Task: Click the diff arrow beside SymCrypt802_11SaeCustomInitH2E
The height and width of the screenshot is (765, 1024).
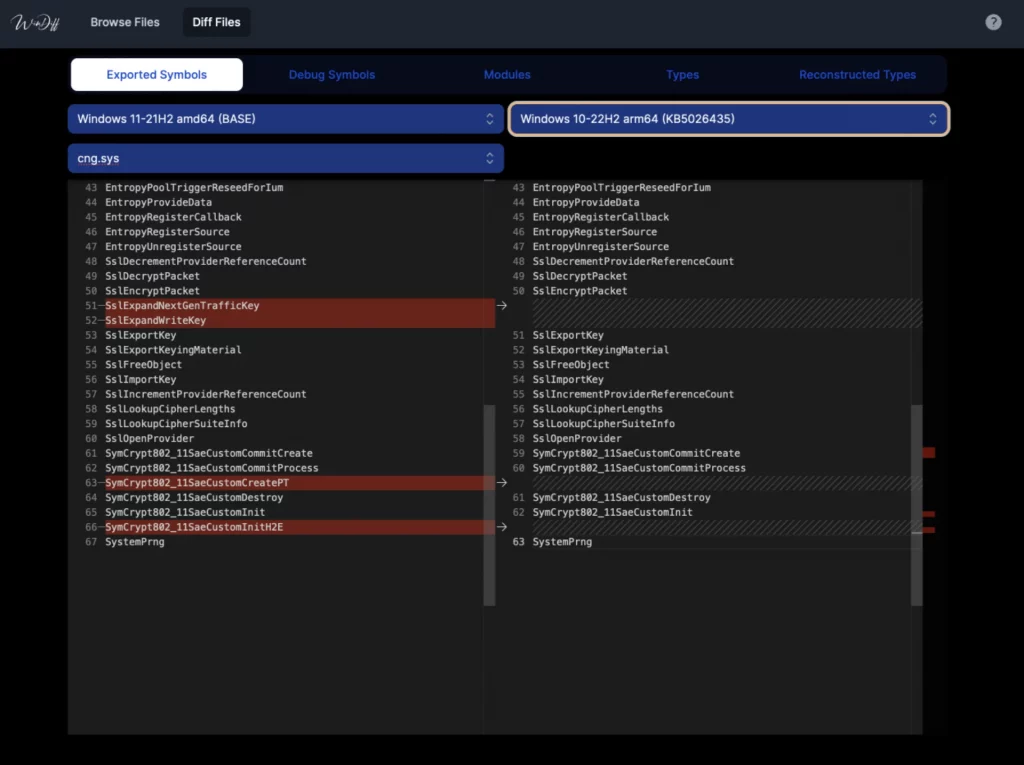Action: 502,527
